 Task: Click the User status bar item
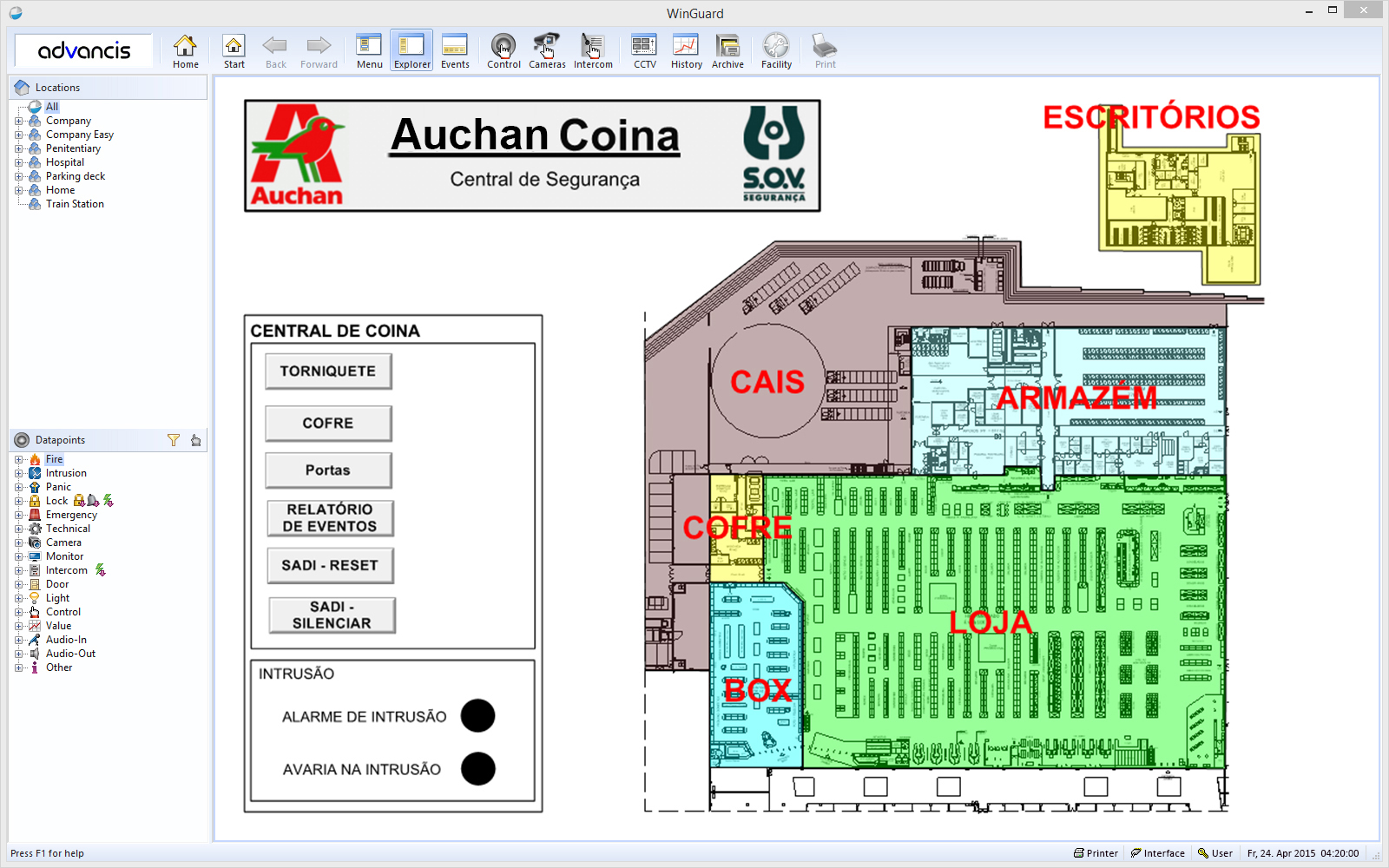(1215, 853)
